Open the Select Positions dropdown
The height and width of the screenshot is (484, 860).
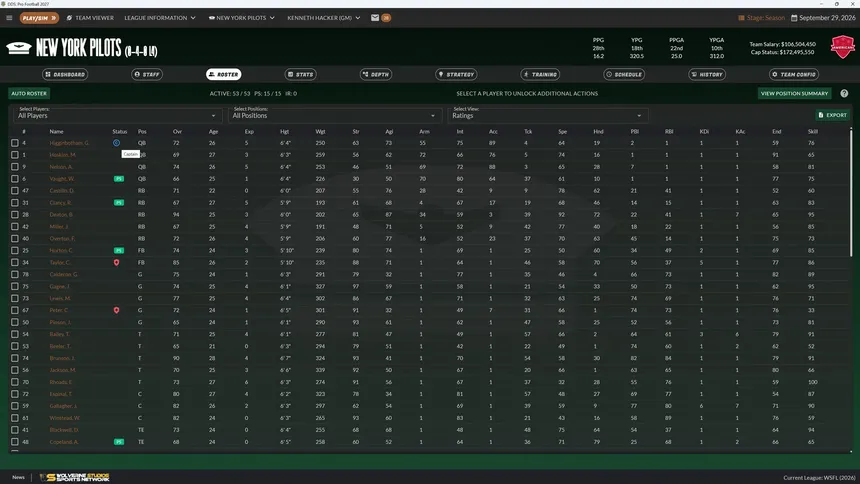pyautogui.click(x=335, y=115)
